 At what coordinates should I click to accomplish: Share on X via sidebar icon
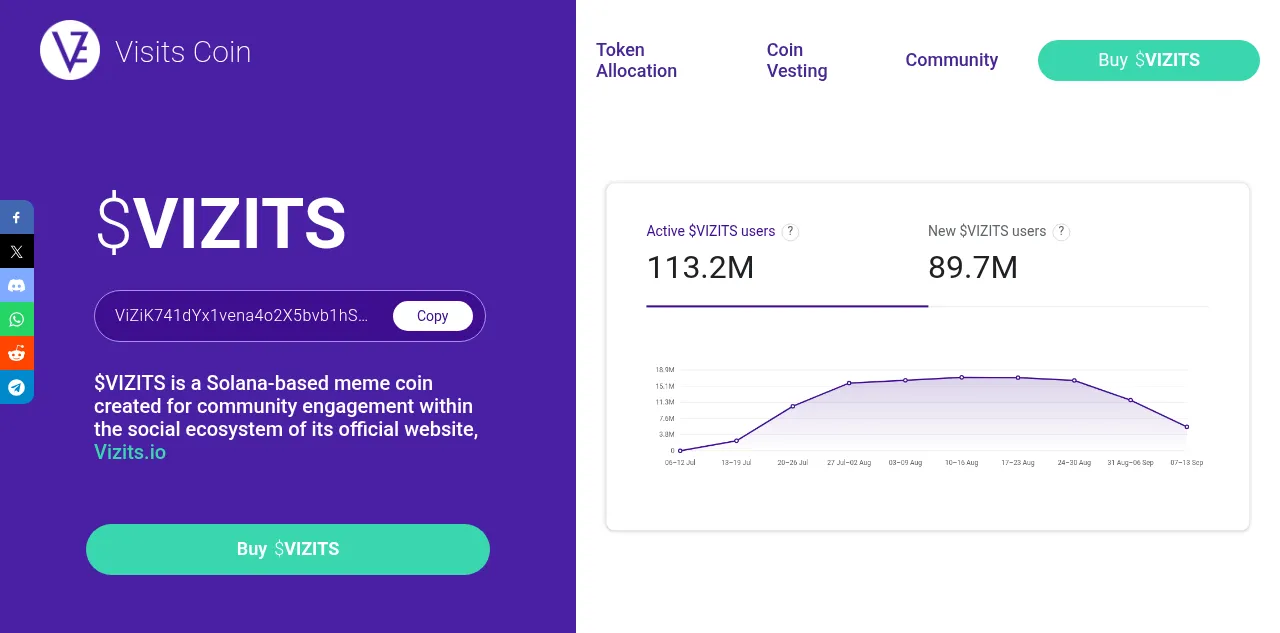click(x=17, y=251)
